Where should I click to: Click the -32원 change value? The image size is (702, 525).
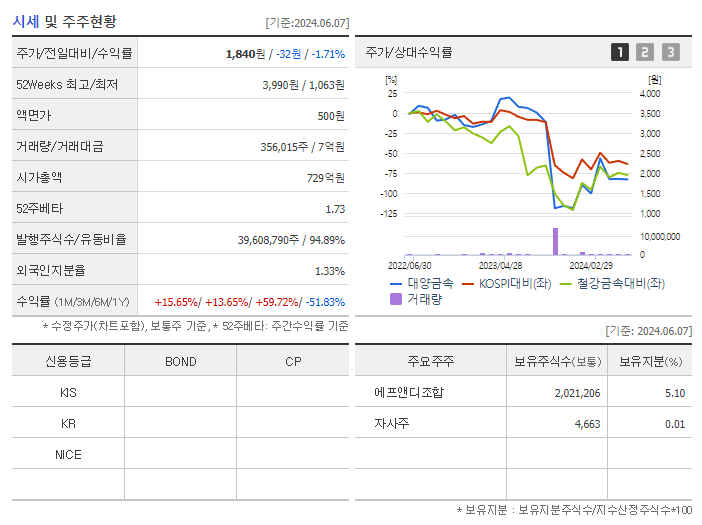(x=288, y=54)
